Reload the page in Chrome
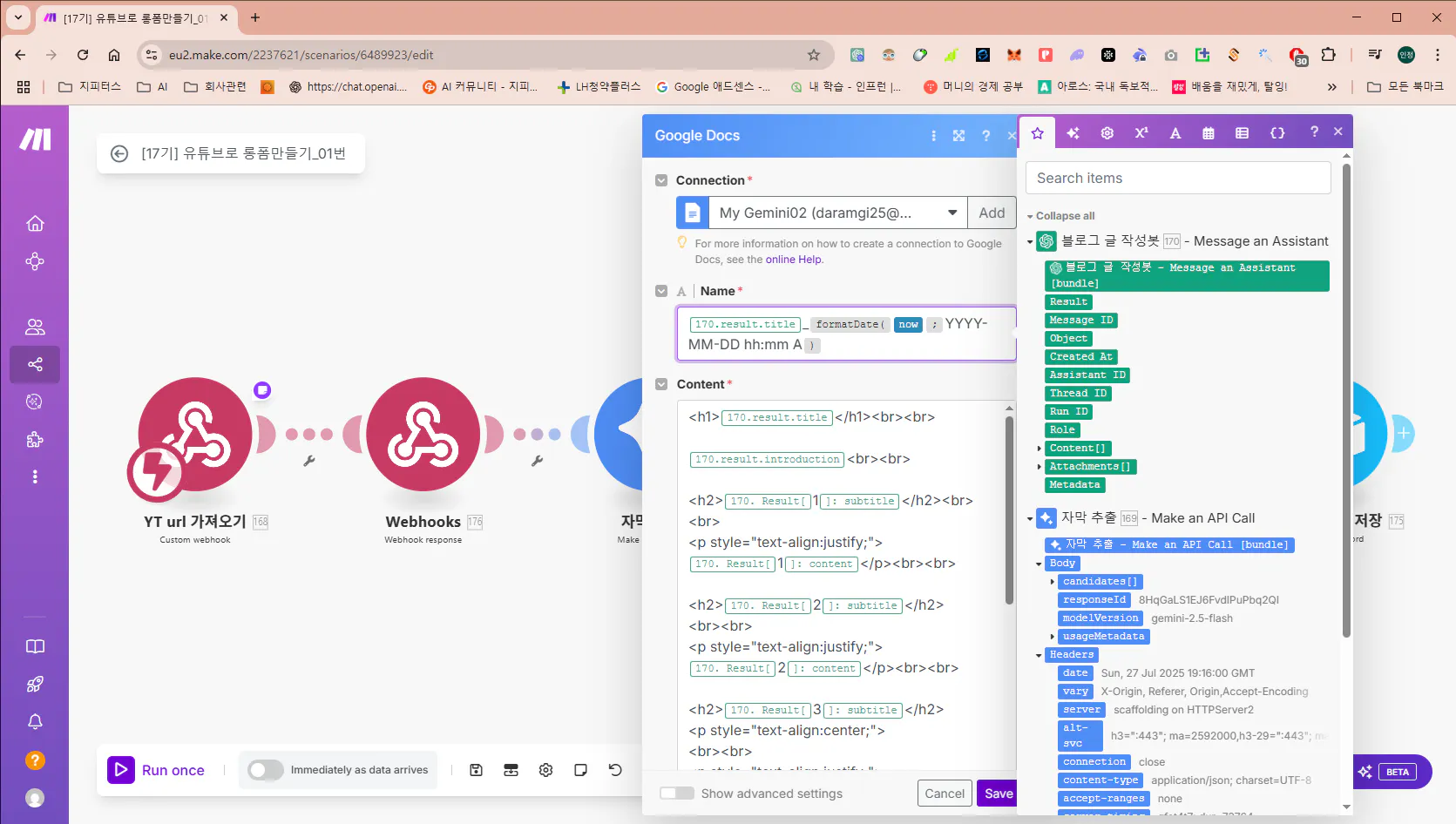Viewport: 1456px width, 824px height. 83,55
